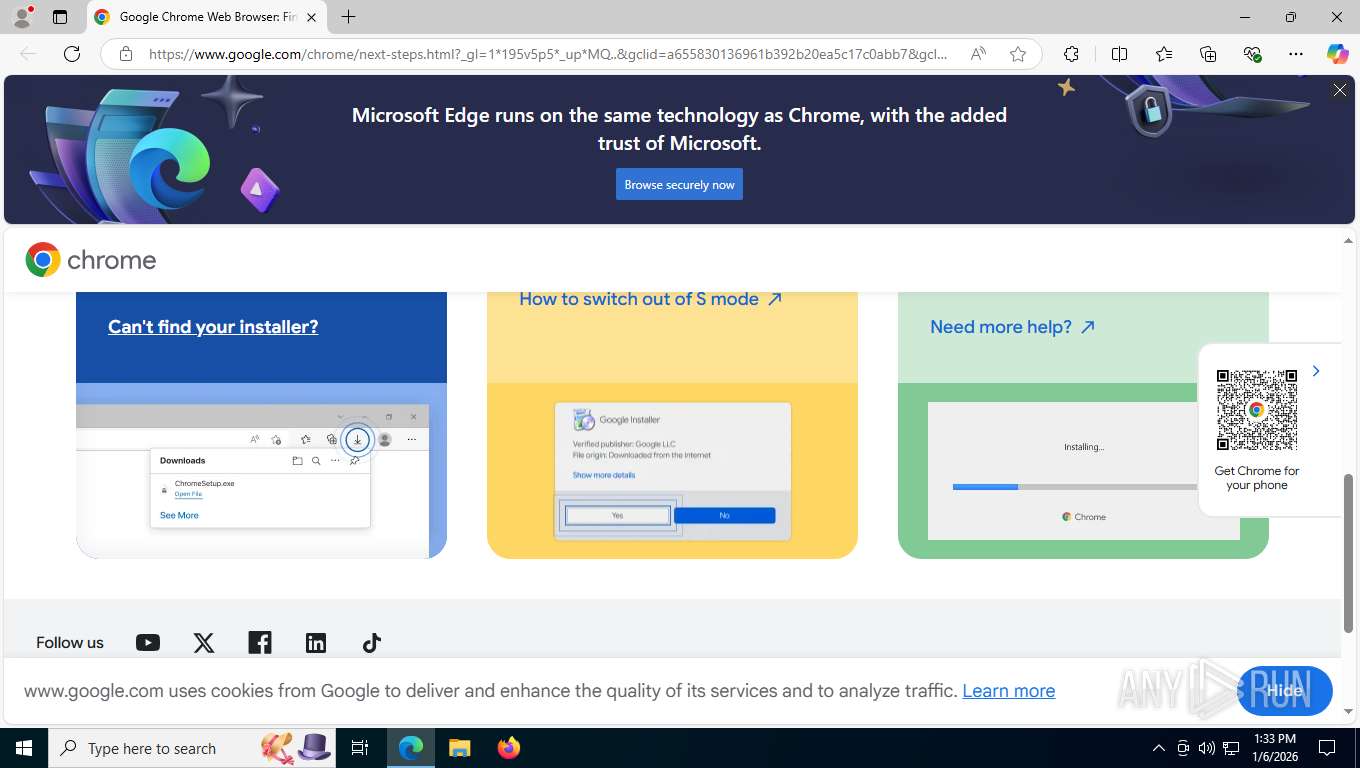The height and width of the screenshot is (768, 1360).
Task: Open Task View on the taskbar
Action: pos(360,748)
